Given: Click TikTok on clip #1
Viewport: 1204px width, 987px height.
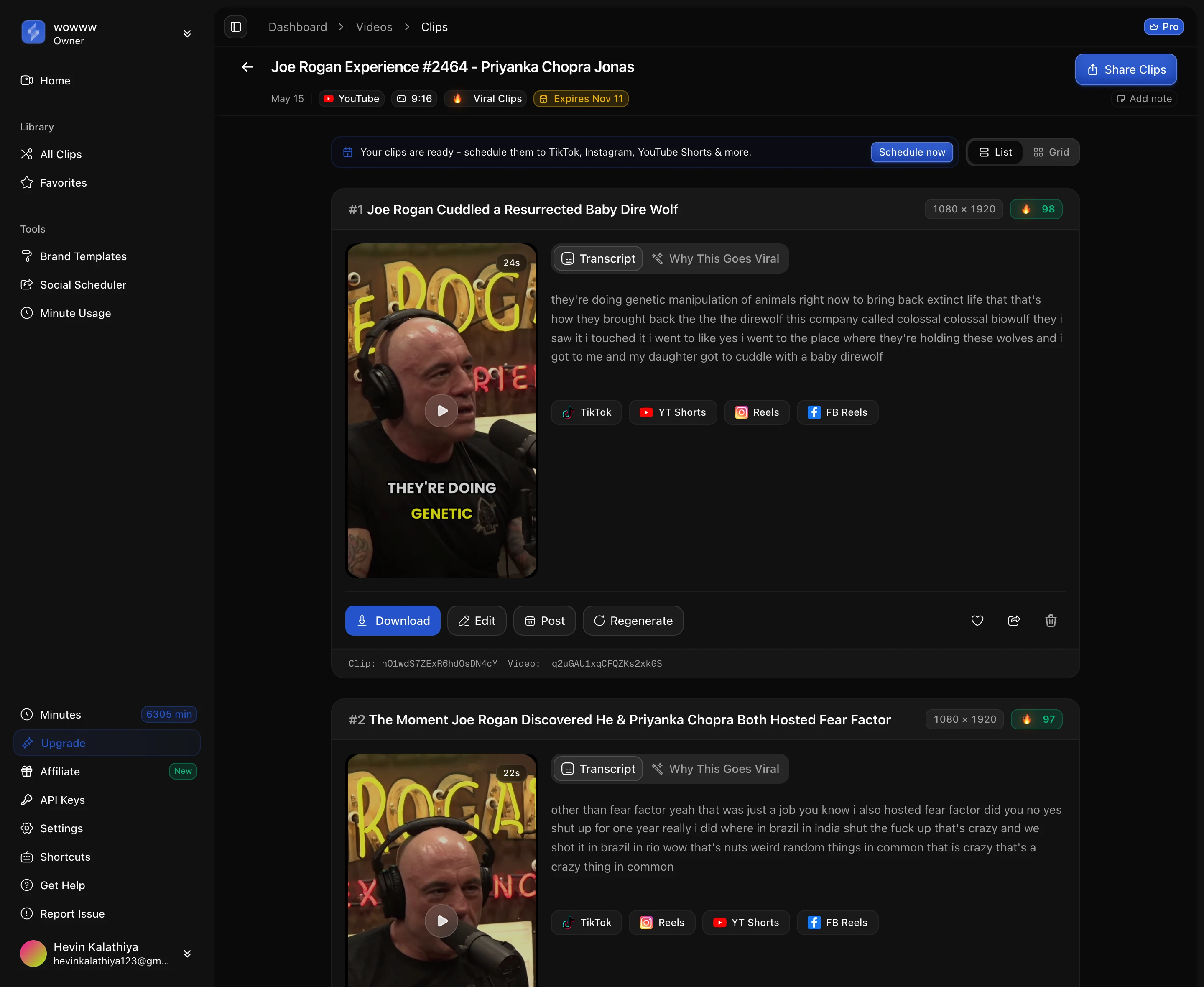Looking at the screenshot, I should click(x=587, y=412).
